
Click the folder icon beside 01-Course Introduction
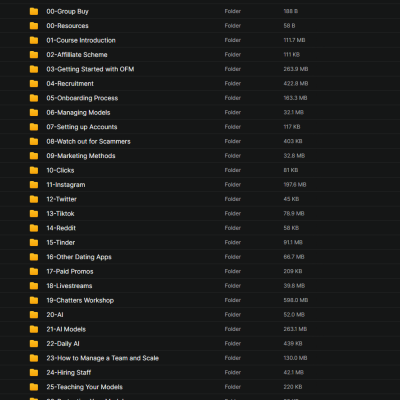(x=34, y=40)
